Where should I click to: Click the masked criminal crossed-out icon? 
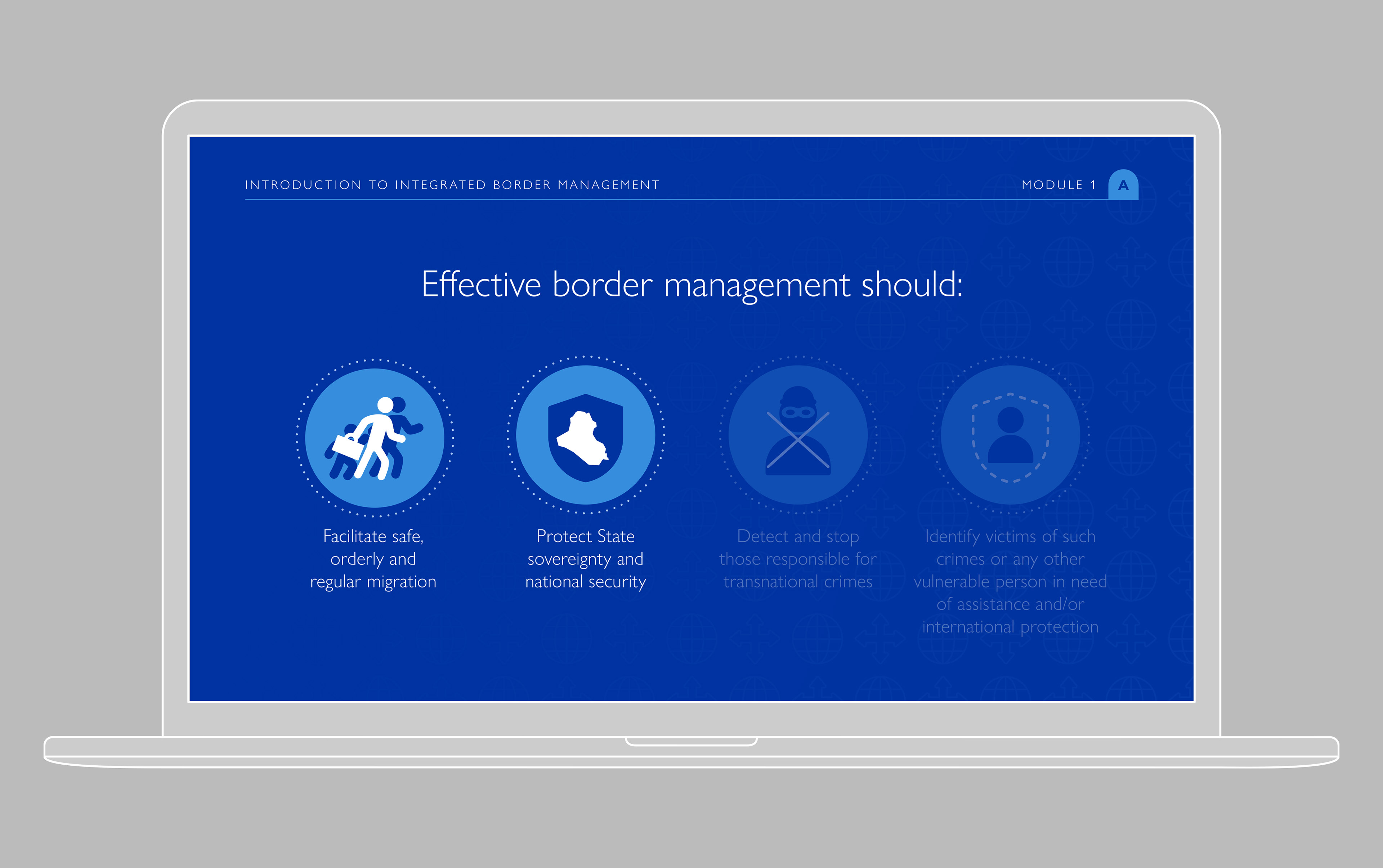coord(797,436)
